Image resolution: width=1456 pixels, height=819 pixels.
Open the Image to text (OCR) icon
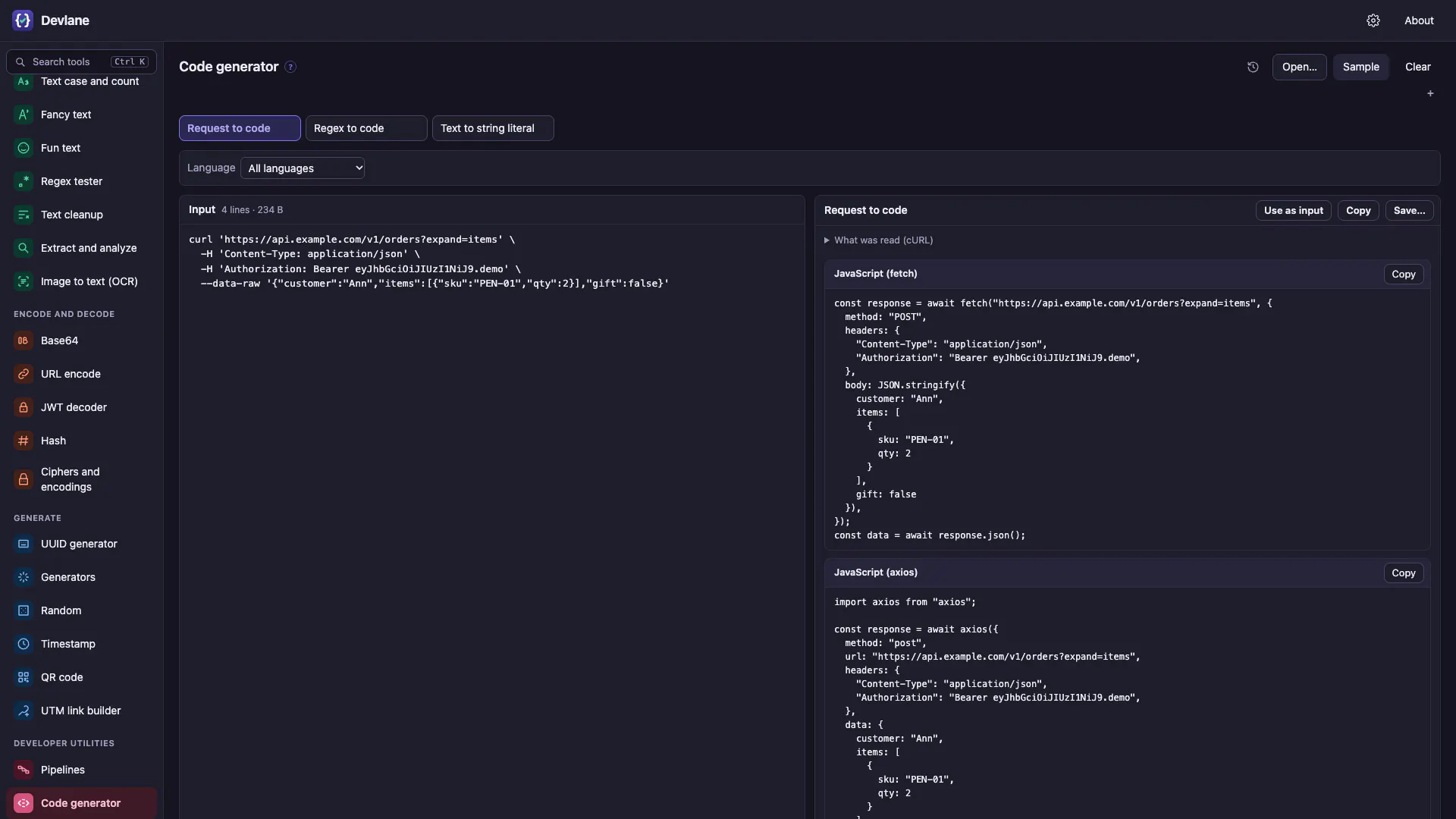[24, 281]
